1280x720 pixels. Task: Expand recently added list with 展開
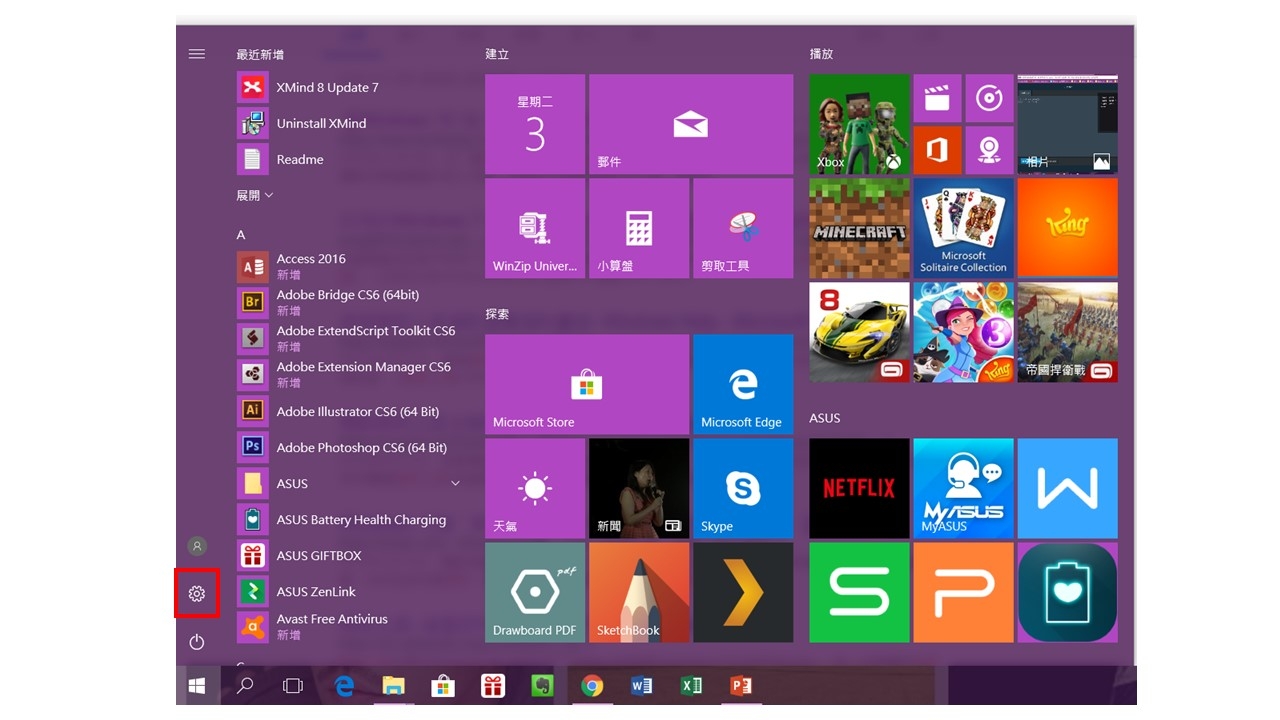coord(255,195)
